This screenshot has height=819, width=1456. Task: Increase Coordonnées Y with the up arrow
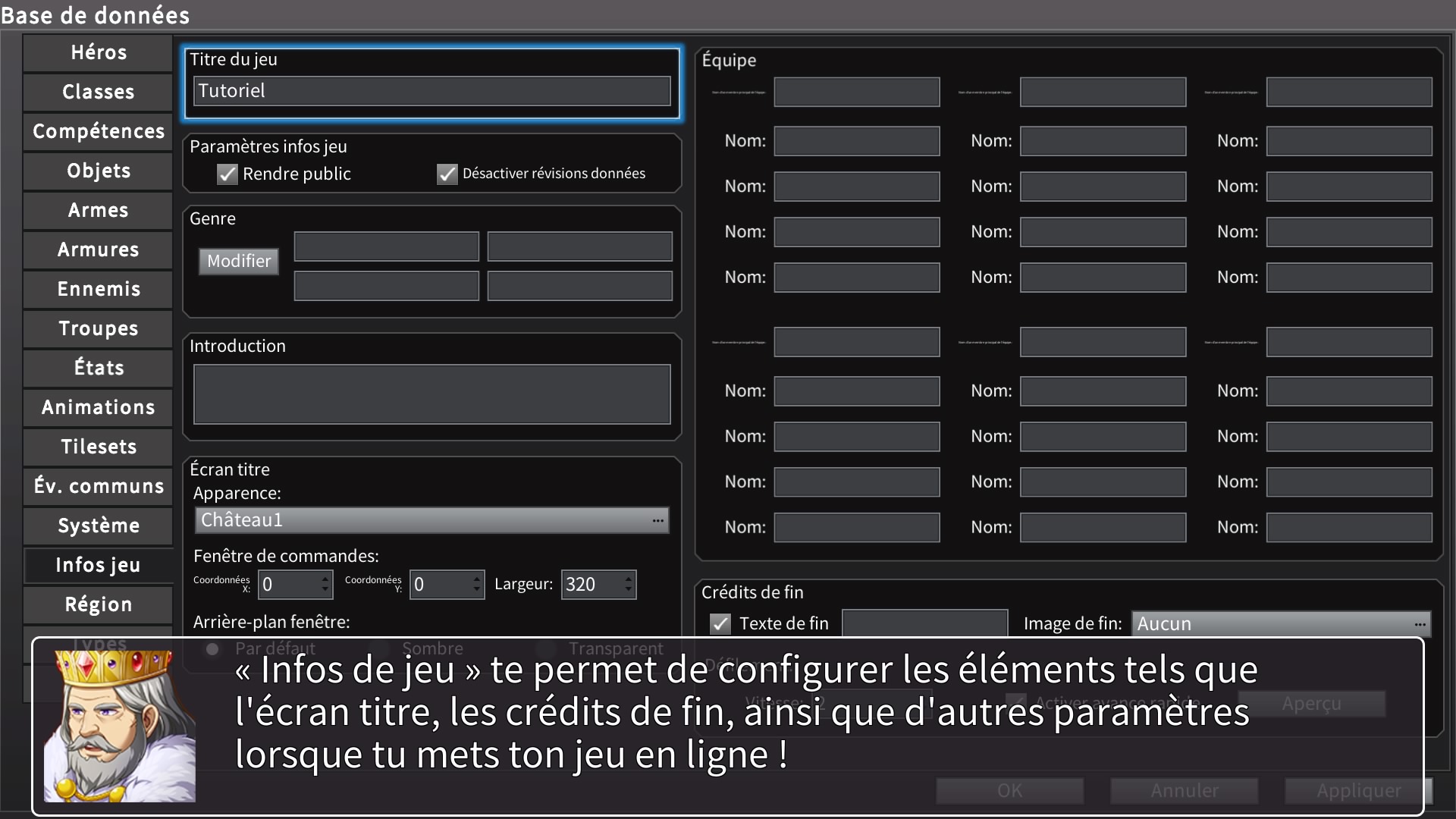477,579
